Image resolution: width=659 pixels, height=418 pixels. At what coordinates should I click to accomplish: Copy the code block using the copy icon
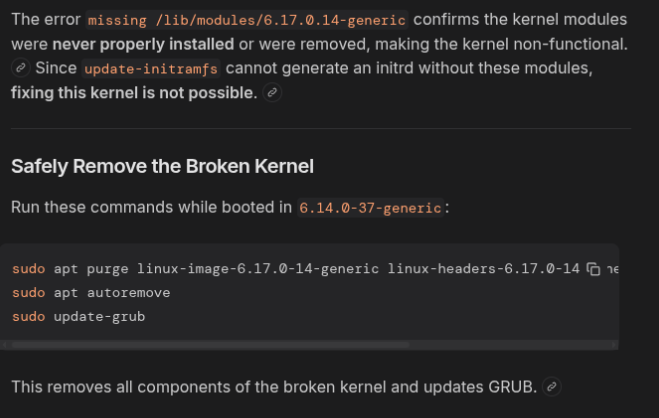[x=594, y=269]
